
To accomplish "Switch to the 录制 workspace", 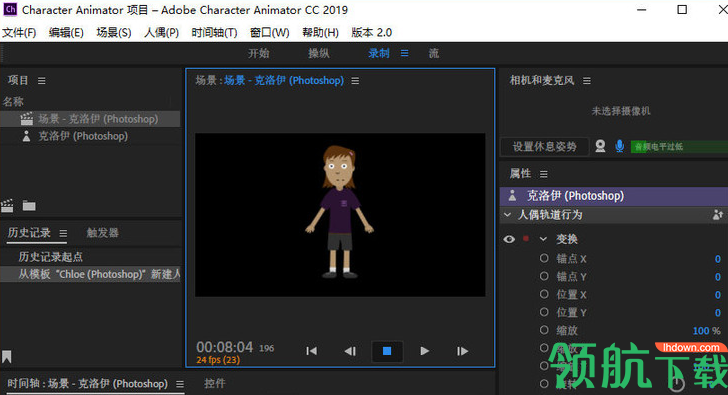I will pyautogui.click(x=379, y=53).
